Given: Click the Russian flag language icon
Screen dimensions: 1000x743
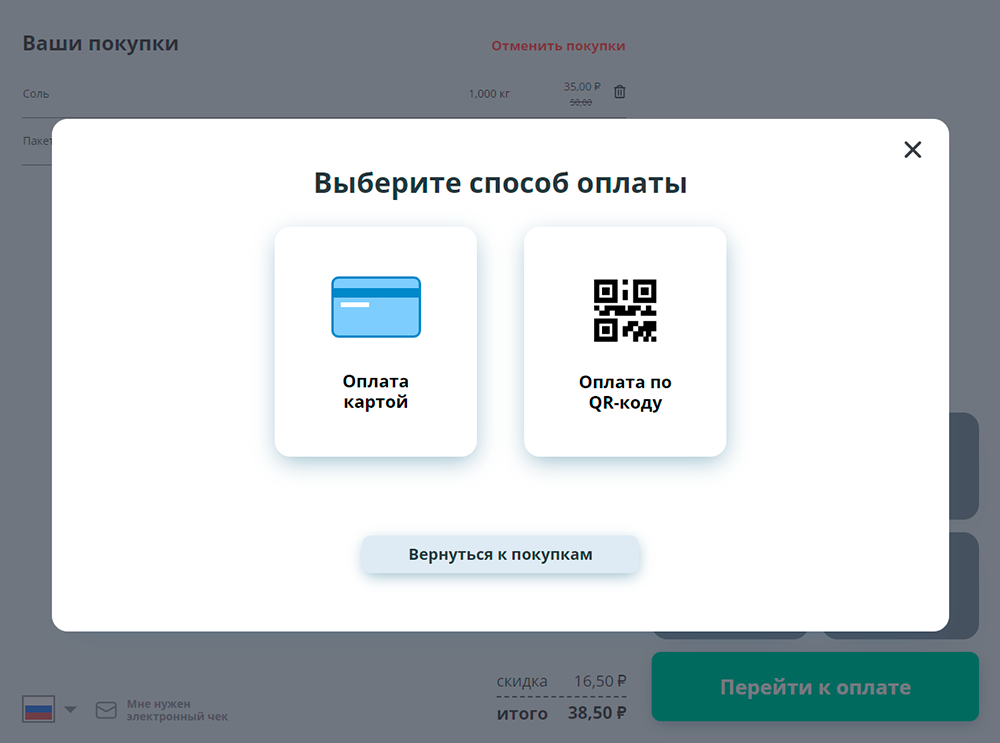Looking at the screenshot, I should coord(38,709).
